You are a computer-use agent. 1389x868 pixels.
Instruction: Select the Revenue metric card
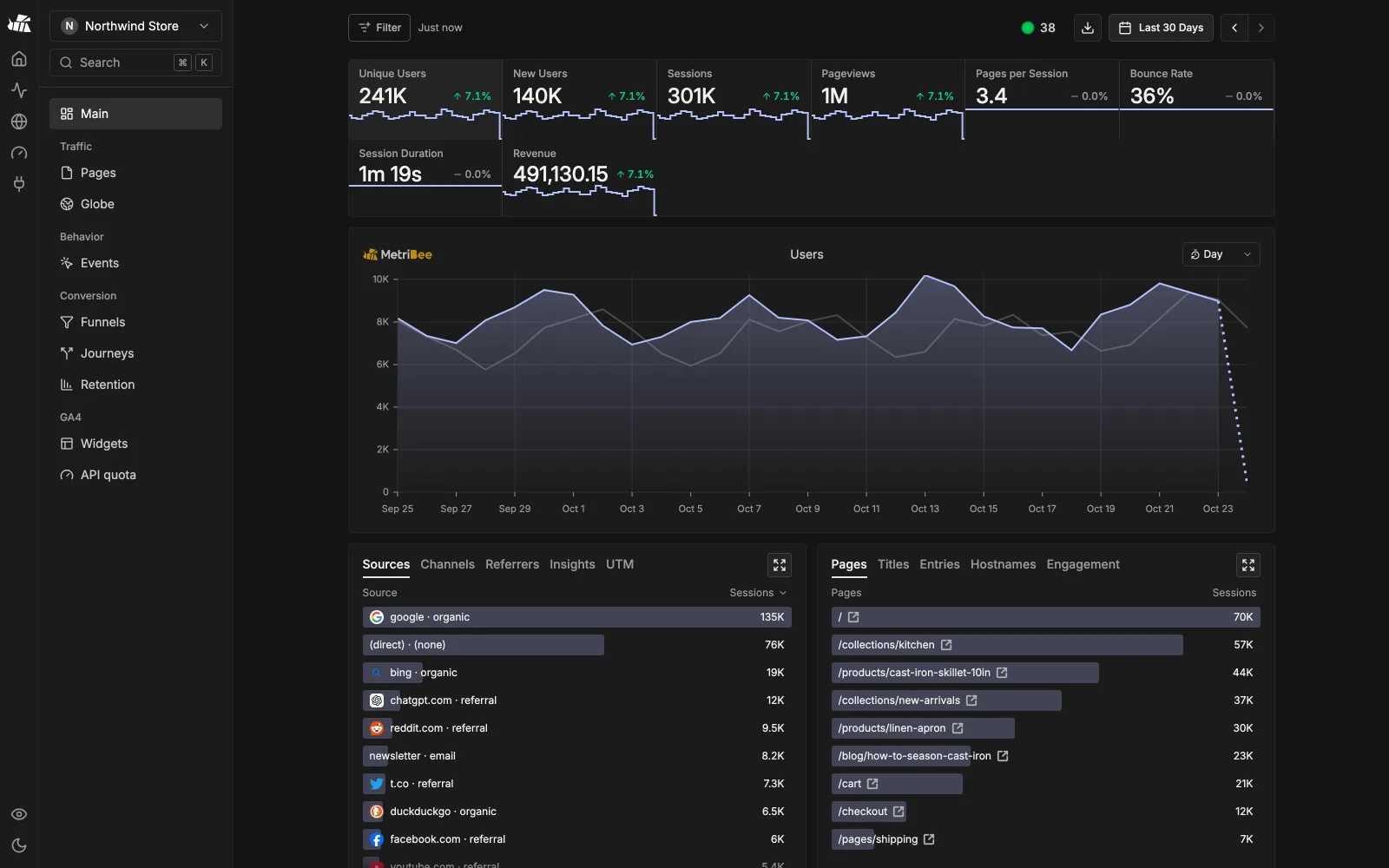pos(579,178)
